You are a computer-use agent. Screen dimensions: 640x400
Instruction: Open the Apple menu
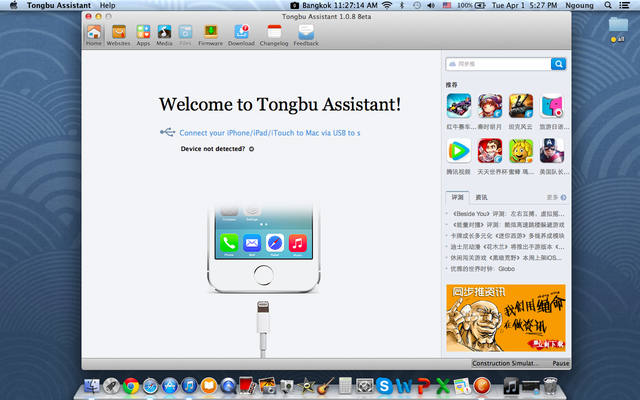(13, 5)
